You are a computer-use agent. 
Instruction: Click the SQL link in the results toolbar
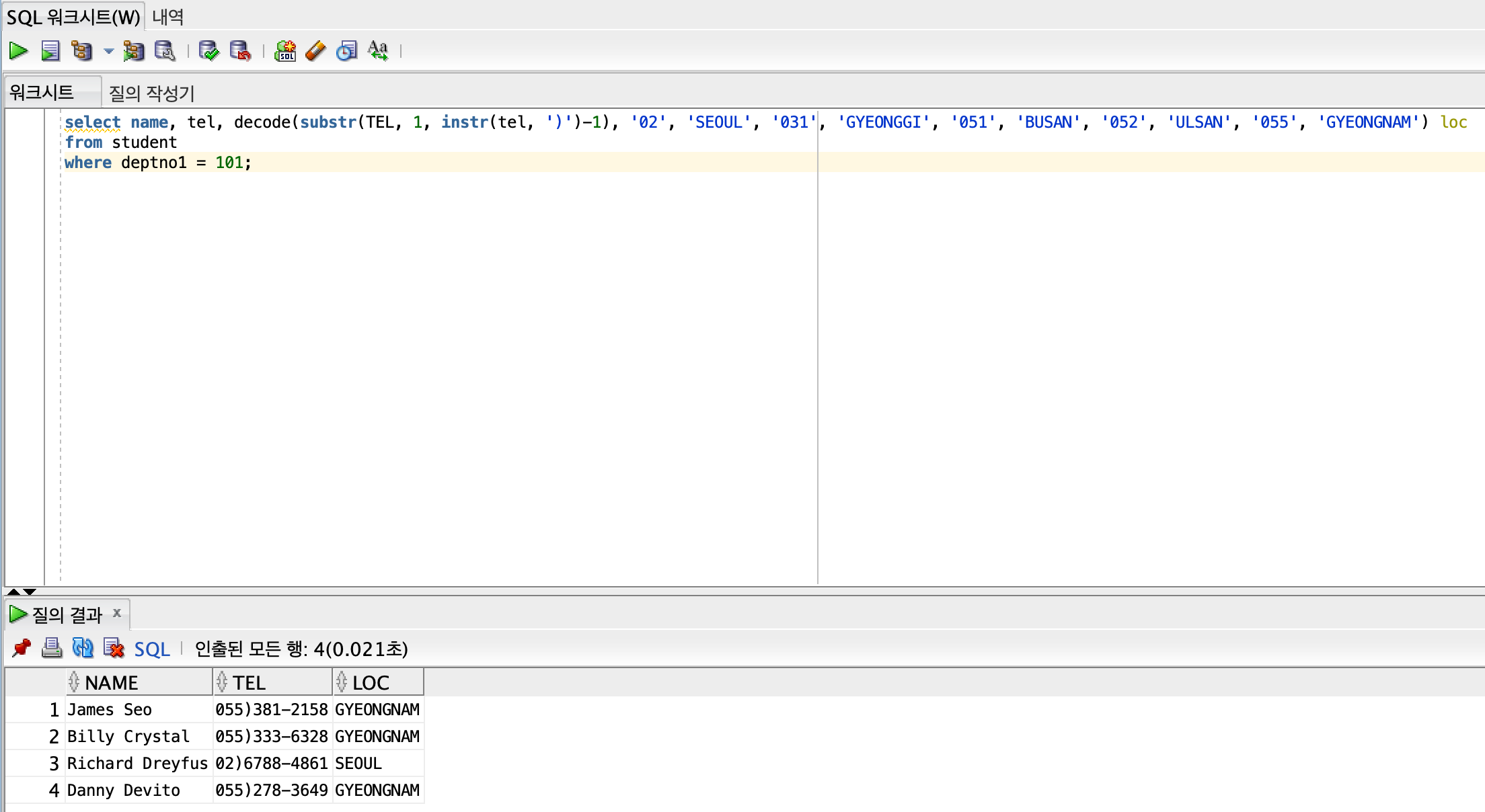tap(152, 649)
